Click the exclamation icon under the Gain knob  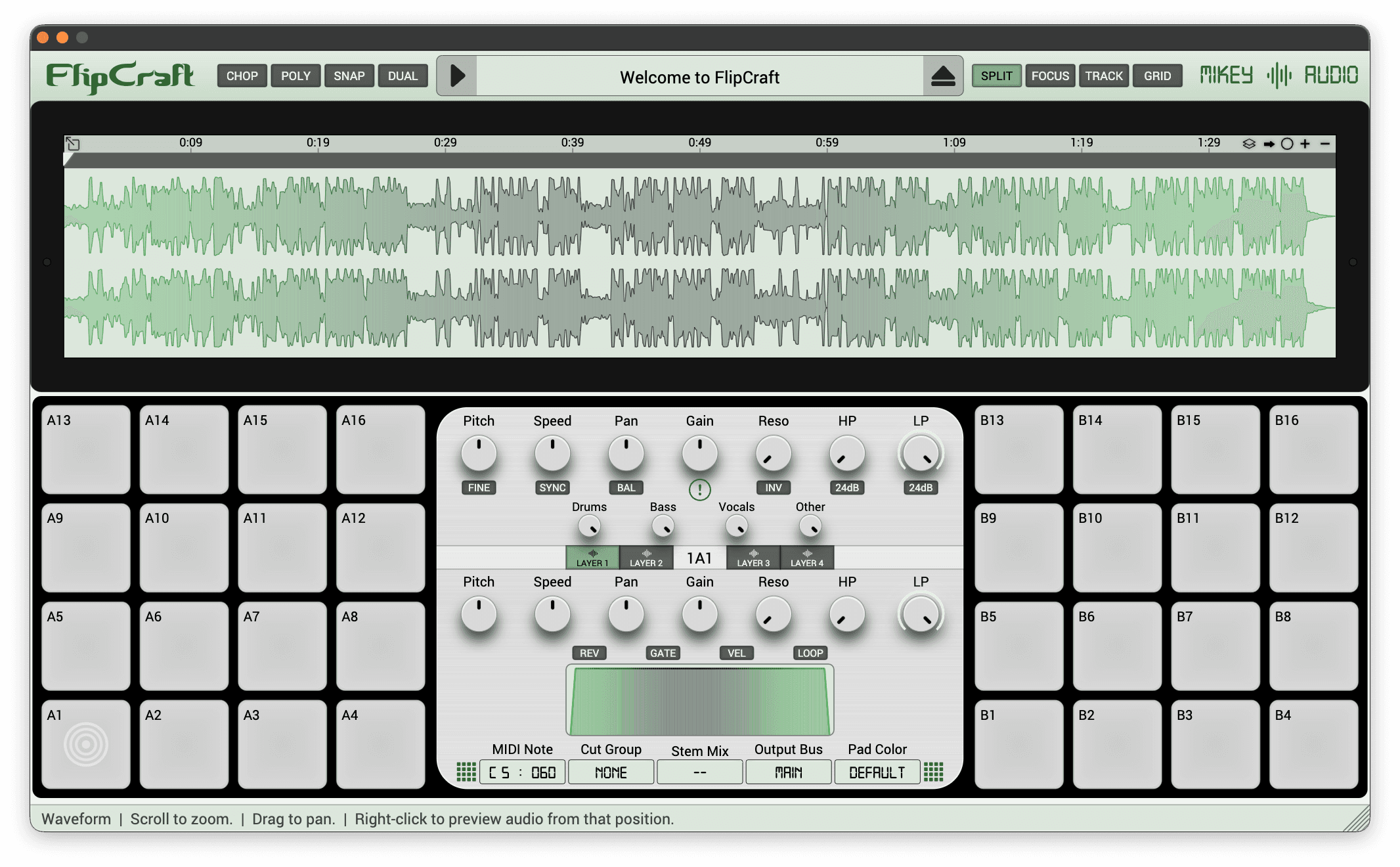699,489
